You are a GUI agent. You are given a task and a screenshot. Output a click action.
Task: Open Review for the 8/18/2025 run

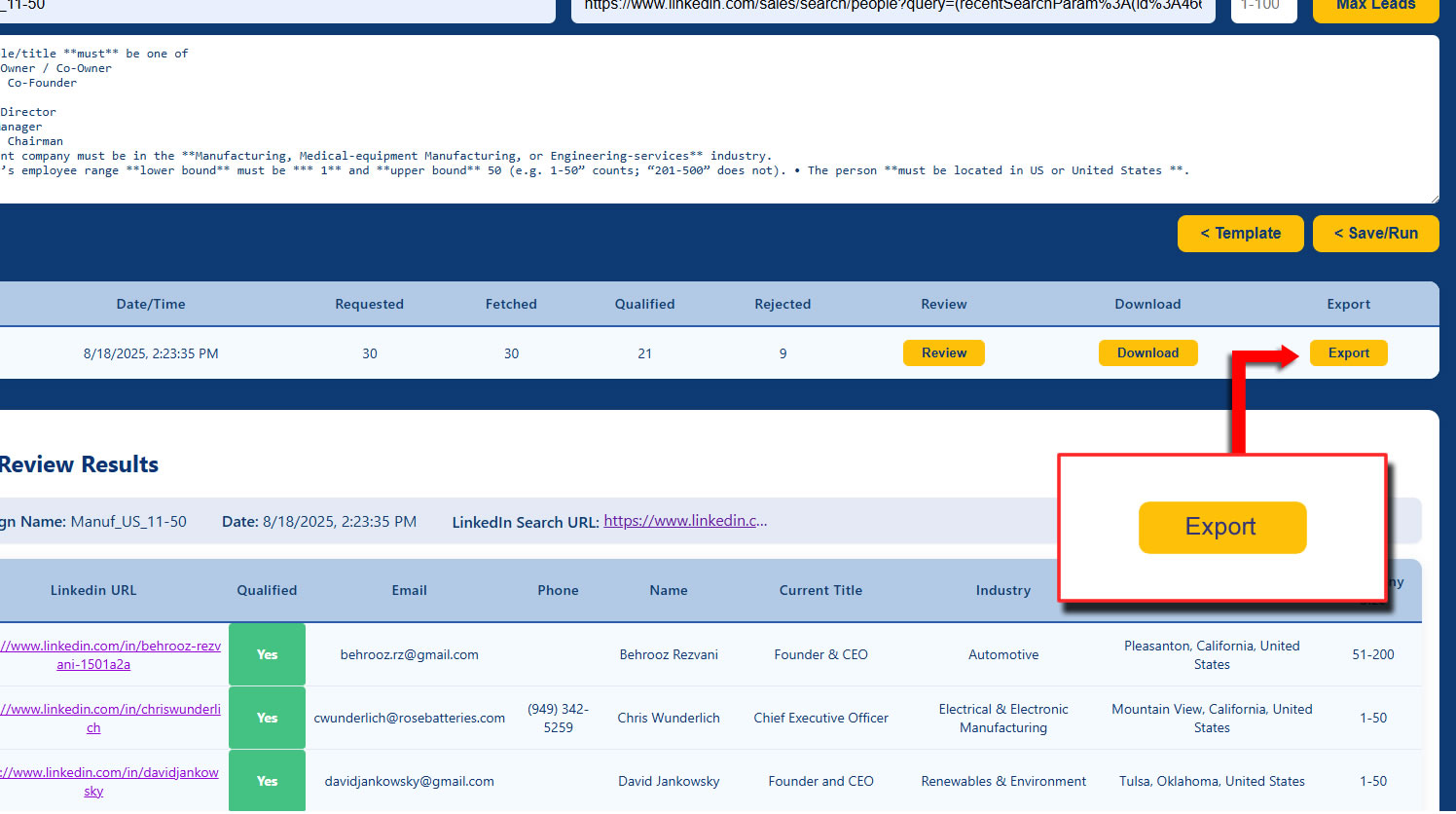coord(943,353)
